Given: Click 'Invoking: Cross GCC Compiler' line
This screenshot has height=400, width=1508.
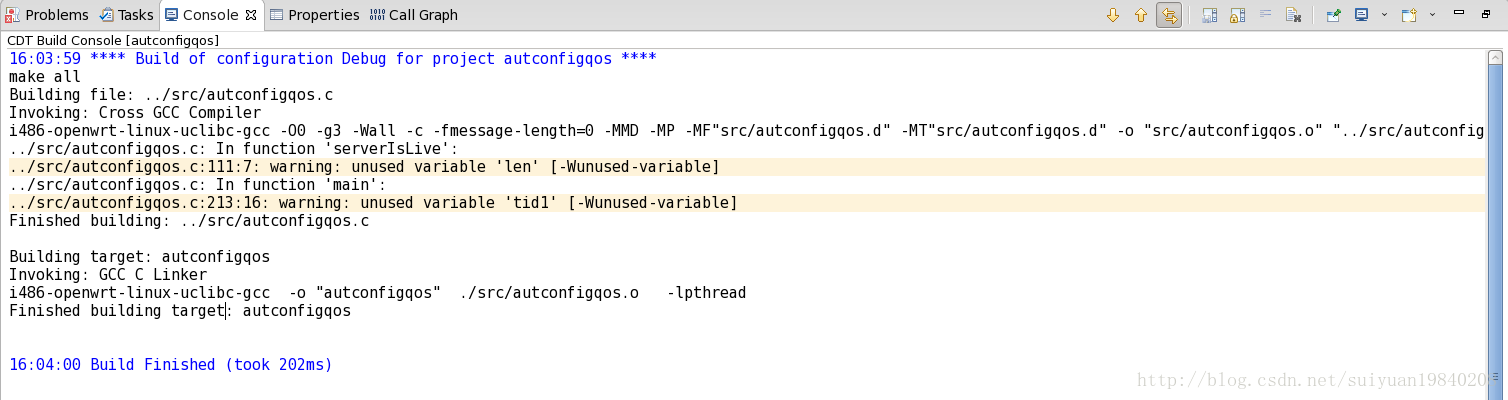Looking at the screenshot, I should tap(135, 113).
